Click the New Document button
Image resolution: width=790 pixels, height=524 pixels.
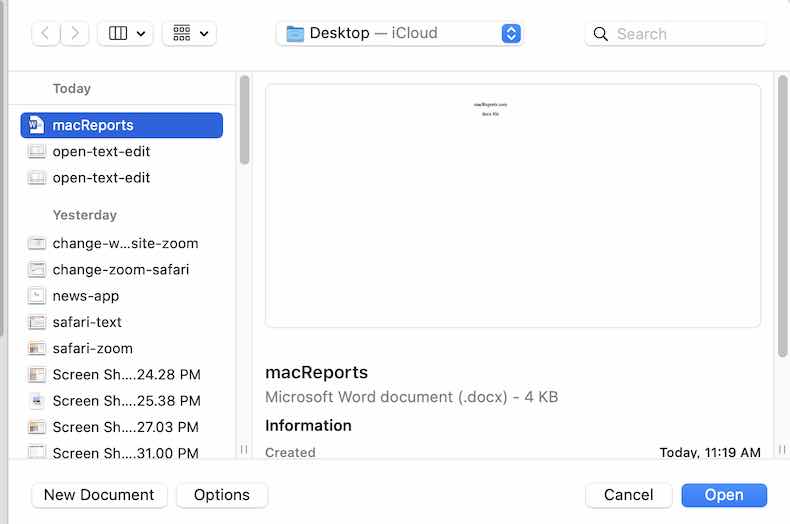point(99,495)
